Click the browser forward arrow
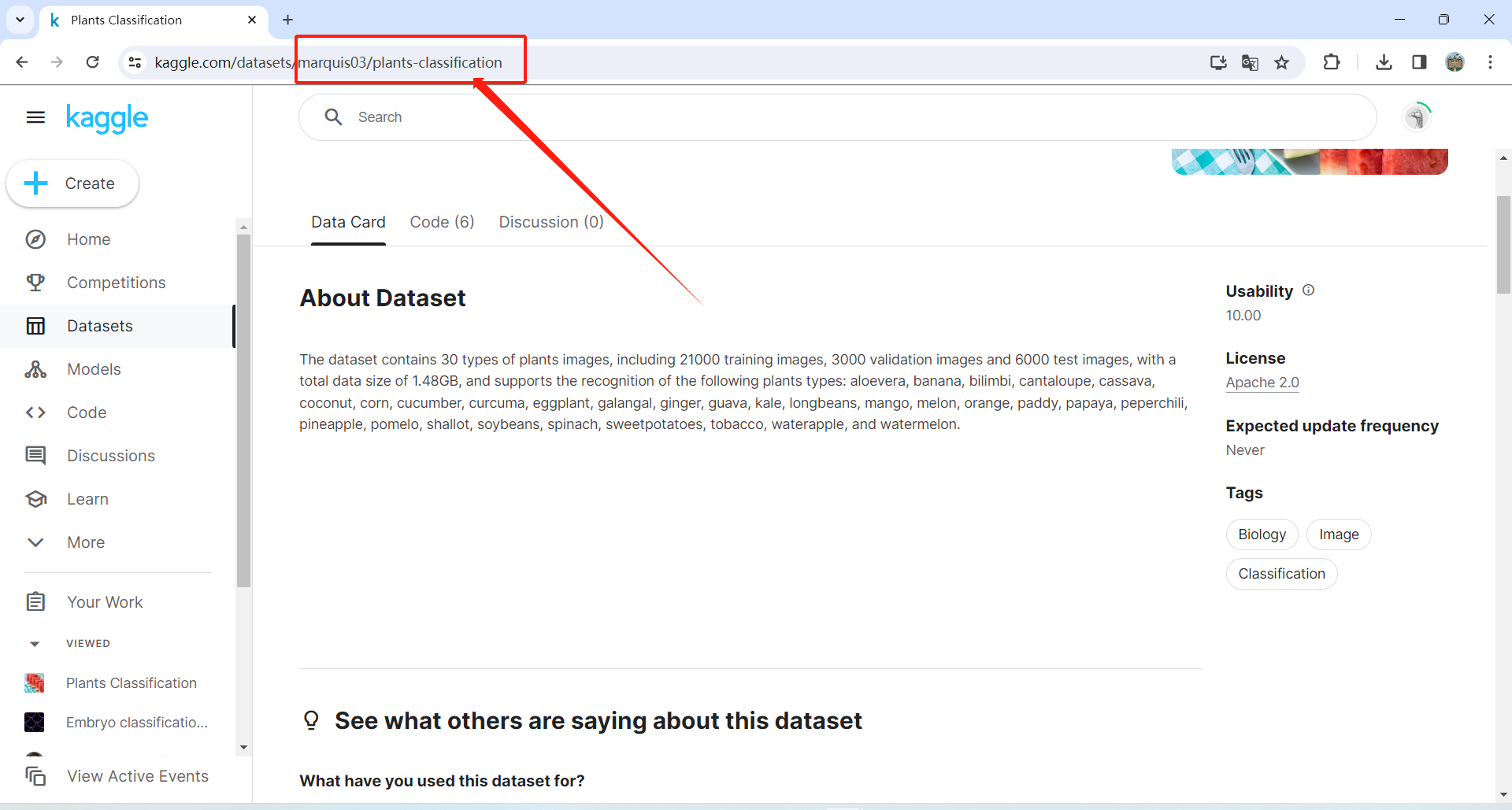 [57, 62]
